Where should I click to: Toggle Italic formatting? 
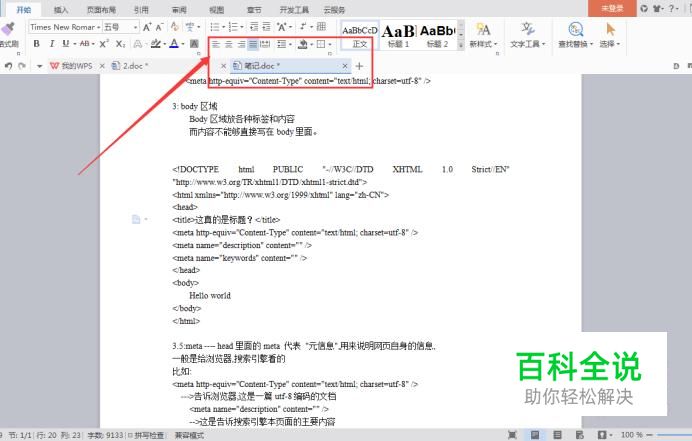point(52,44)
